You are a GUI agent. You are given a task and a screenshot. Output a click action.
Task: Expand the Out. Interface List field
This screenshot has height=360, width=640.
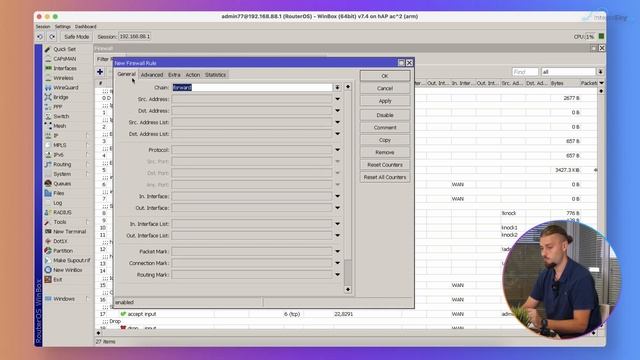point(338,236)
